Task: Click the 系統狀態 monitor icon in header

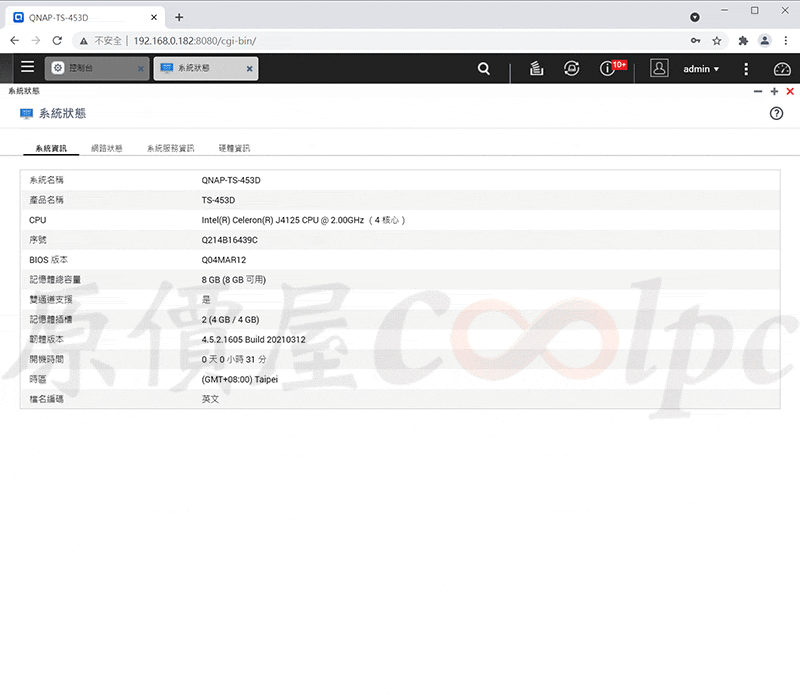Action: click(x=27, y=113)
